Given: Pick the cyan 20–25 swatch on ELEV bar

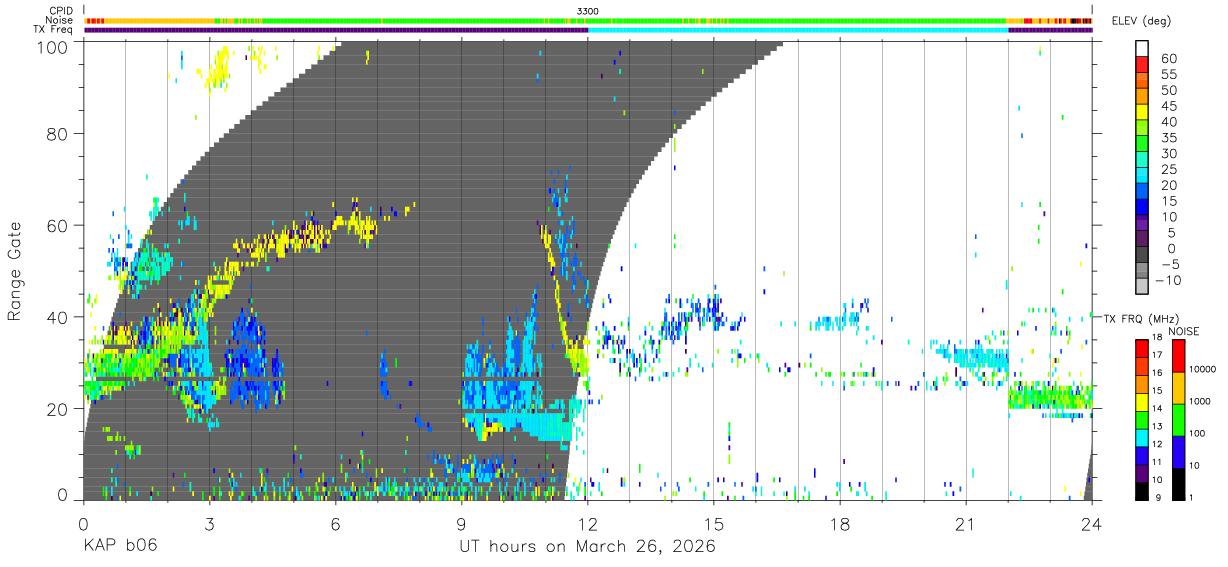Looking at the screenshot, I should [1144, 177].
